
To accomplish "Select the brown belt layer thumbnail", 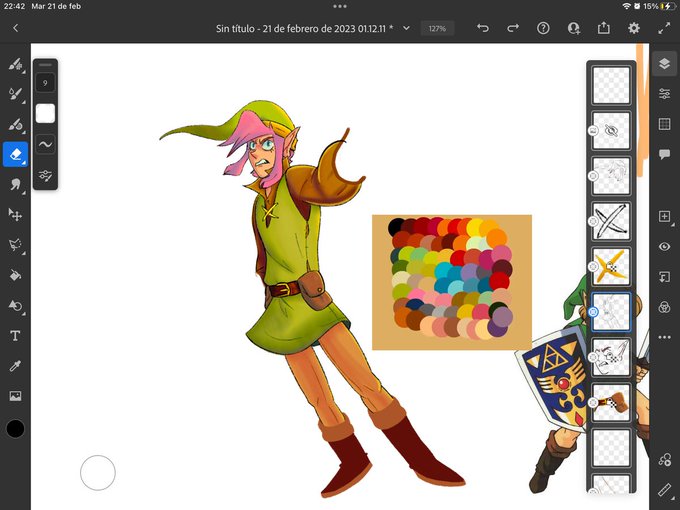I will coord(611,402).
